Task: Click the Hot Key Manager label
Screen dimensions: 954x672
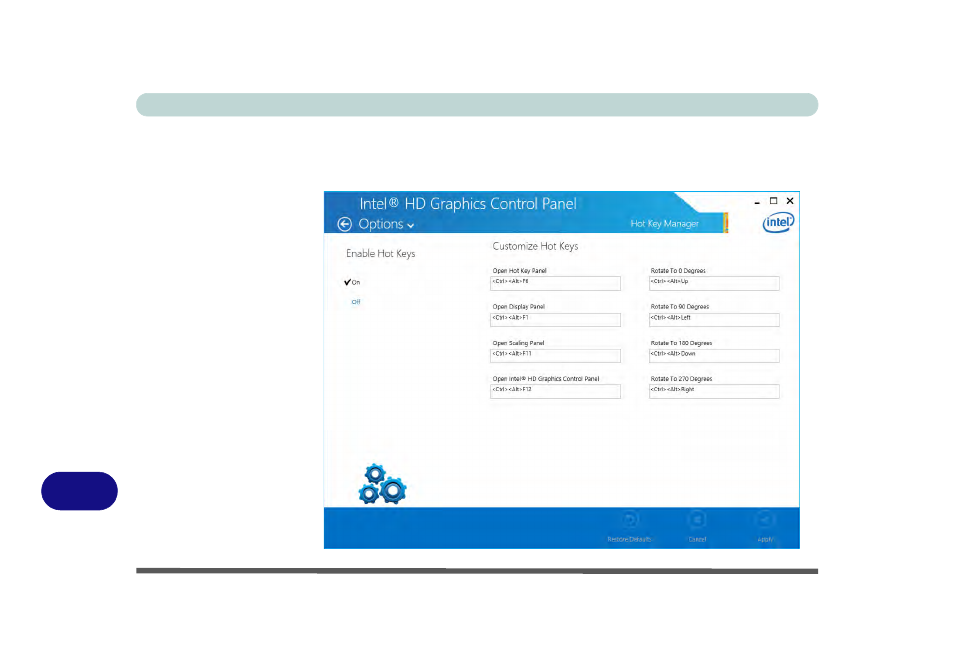Action: coord(664,224)
